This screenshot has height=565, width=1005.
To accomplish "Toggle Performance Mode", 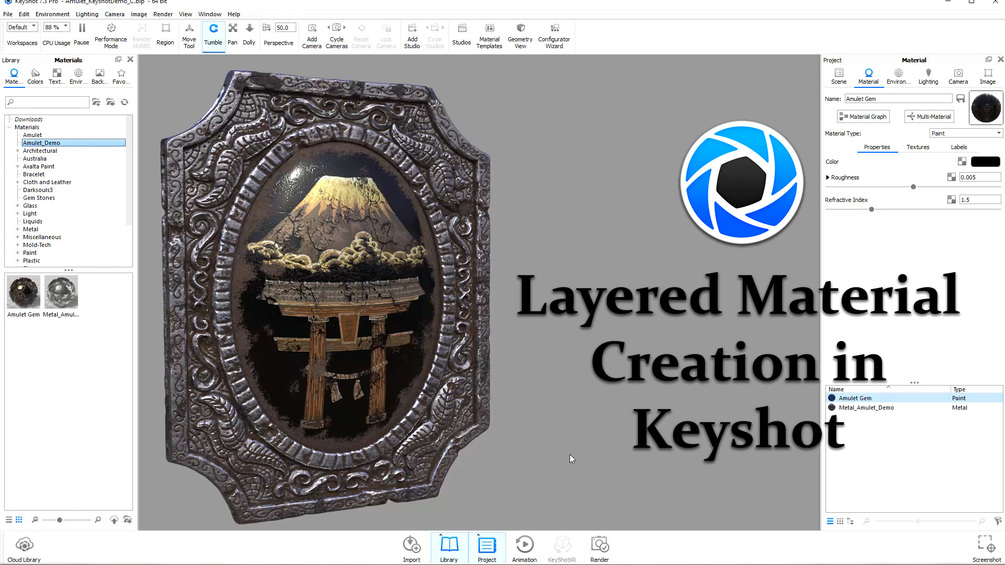I will point(111,35).
